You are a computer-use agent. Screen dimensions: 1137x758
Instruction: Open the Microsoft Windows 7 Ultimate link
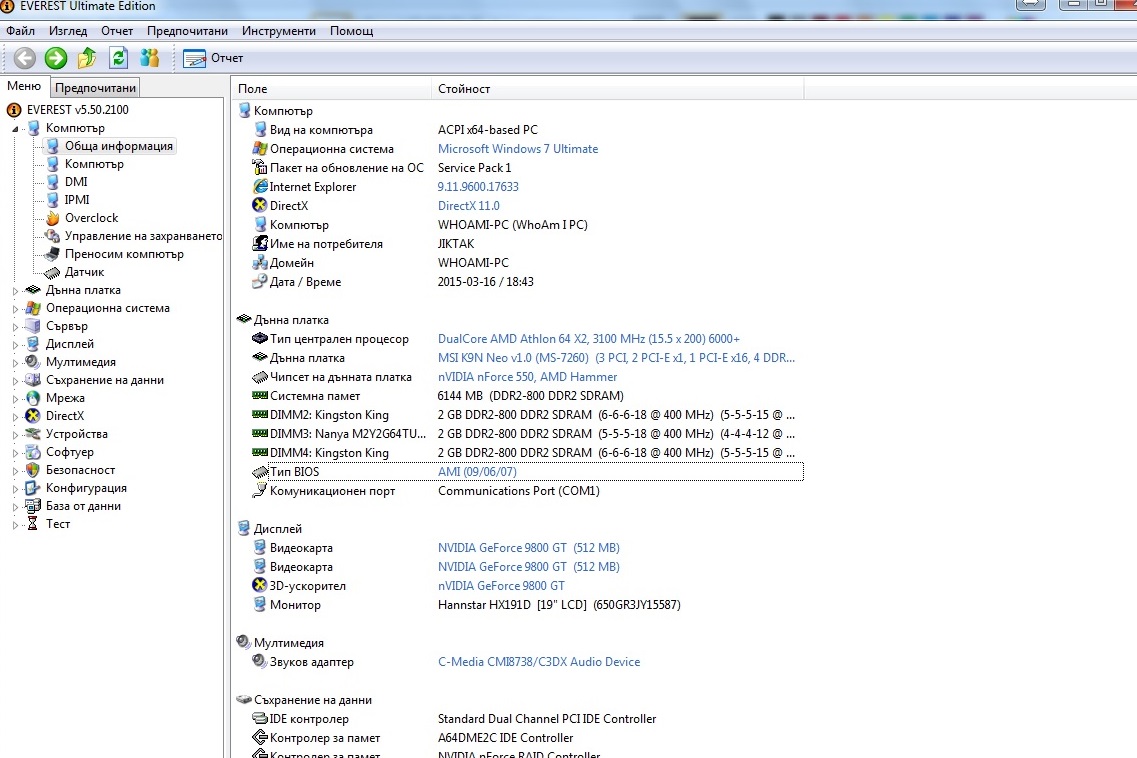click(518, 149)
